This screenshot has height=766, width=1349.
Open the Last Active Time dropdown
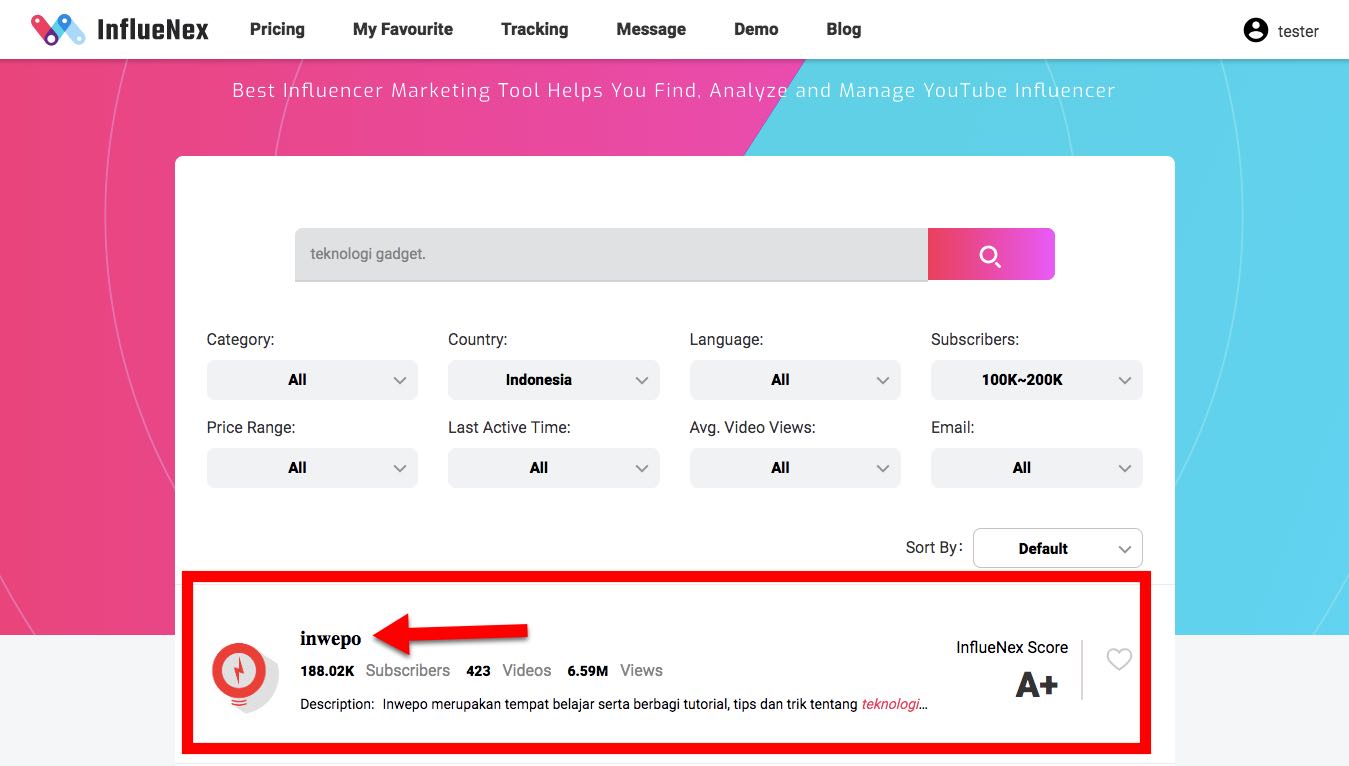coord(554,468)
